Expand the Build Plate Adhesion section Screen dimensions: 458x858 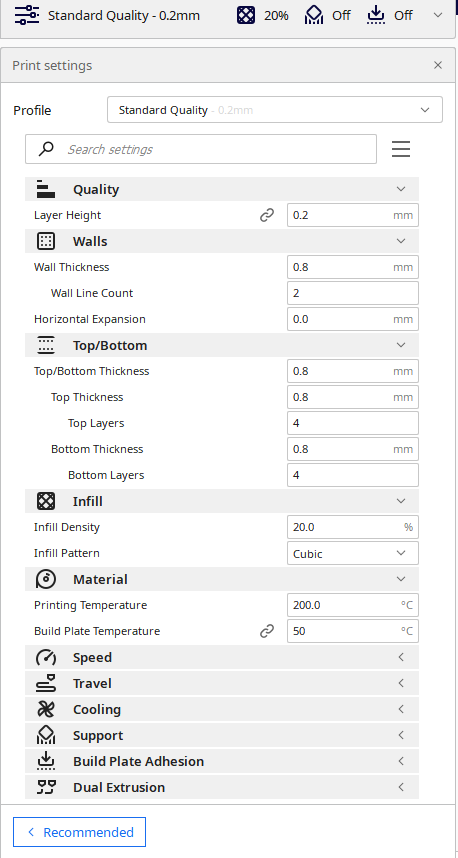222,762
